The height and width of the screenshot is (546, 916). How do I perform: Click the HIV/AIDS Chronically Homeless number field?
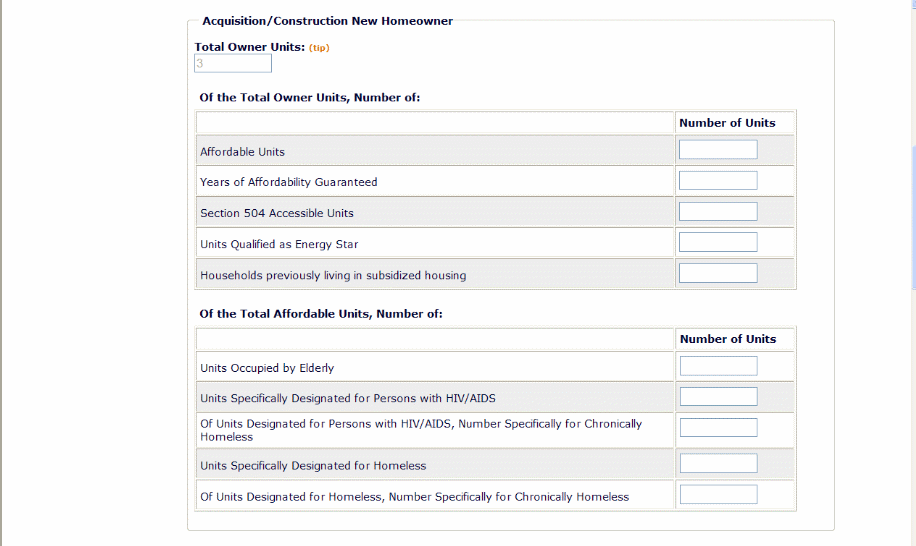[718, 428]
